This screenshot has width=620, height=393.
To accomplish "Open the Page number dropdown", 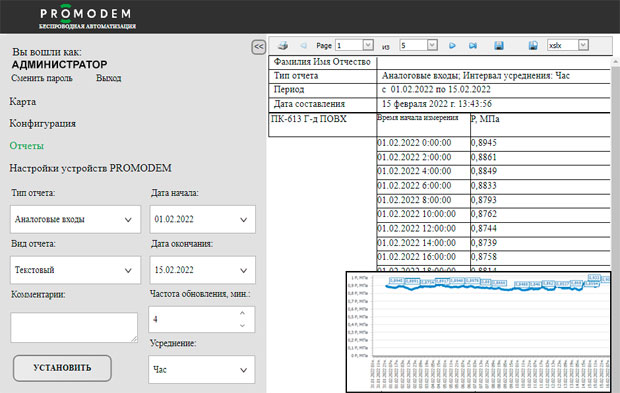I will [x=368, y=45].
